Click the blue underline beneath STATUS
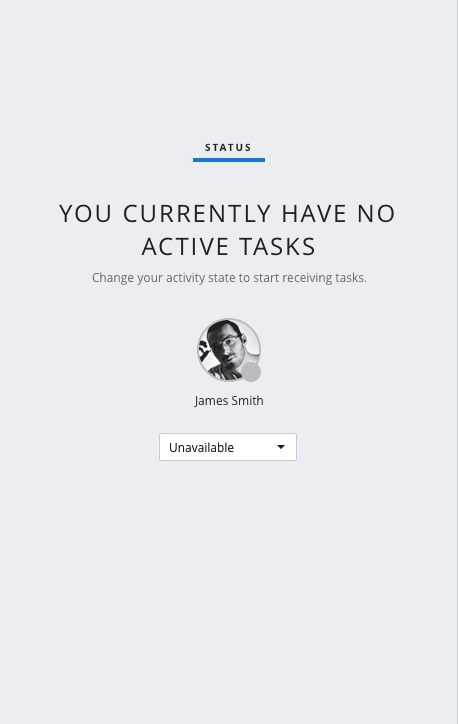458x724 pixels. [x=229, y=160]
